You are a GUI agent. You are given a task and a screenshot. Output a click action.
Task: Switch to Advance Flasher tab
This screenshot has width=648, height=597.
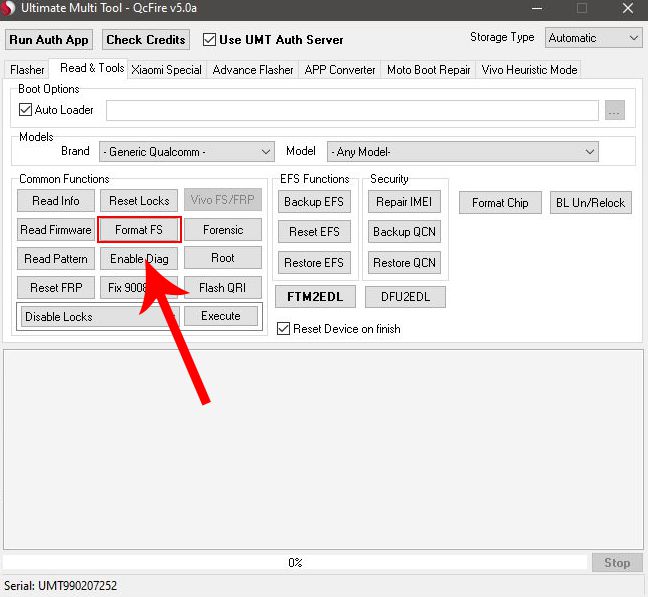pos(253,70)
